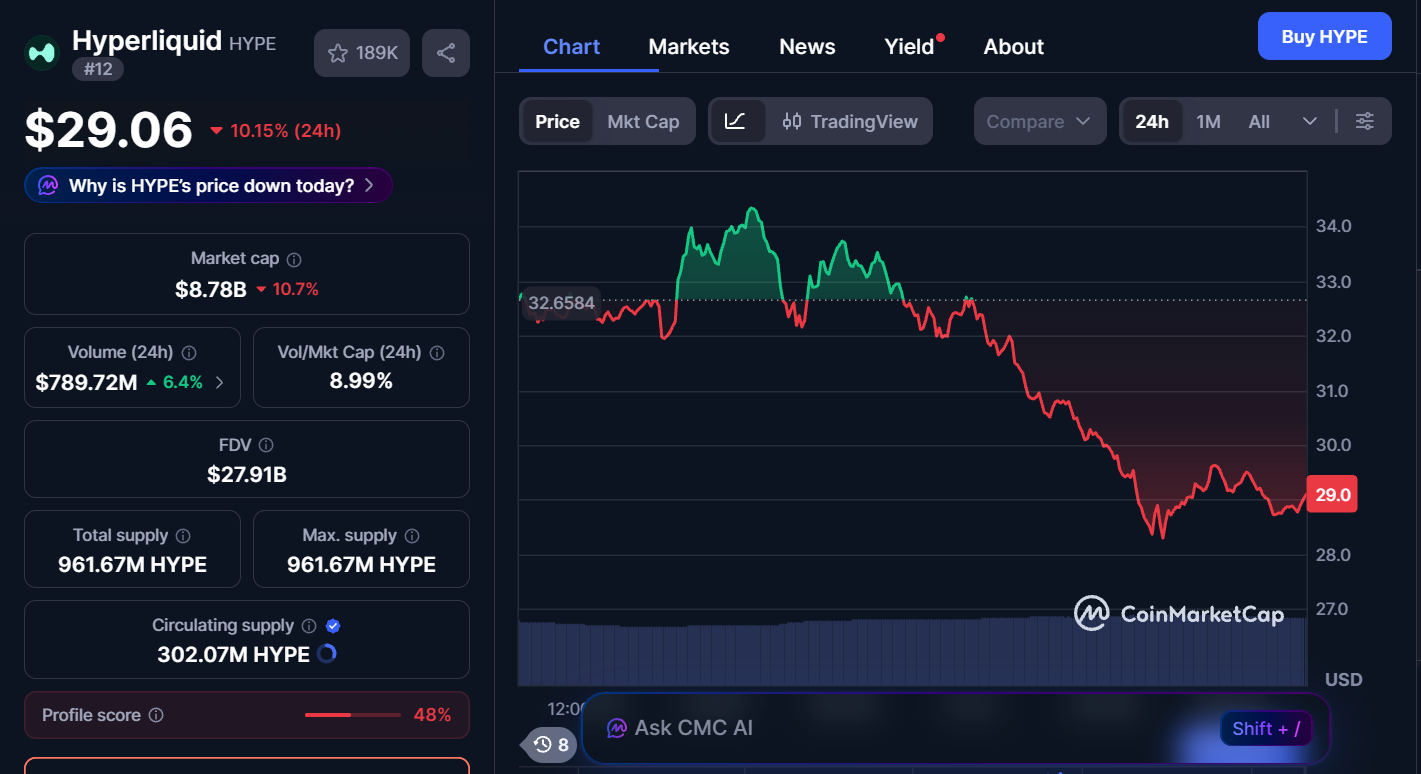1421x774 pixels.
Task: Expand the timeframe chevron dropdown
Action: pos(1311,121)
